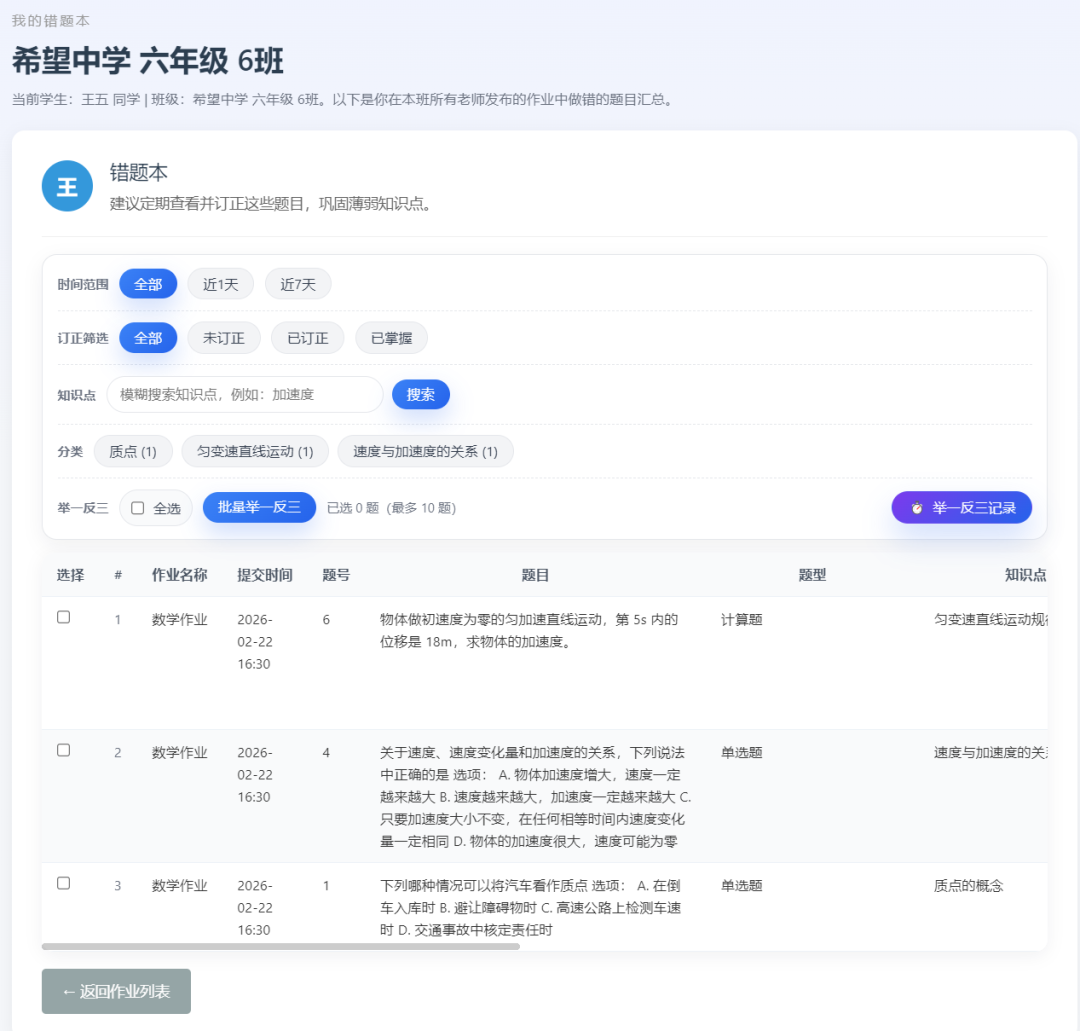The height and width of the screenshot is (1031, 1080).
Task: Tick the checkbox on row 3
Action: tap(63, 883)
